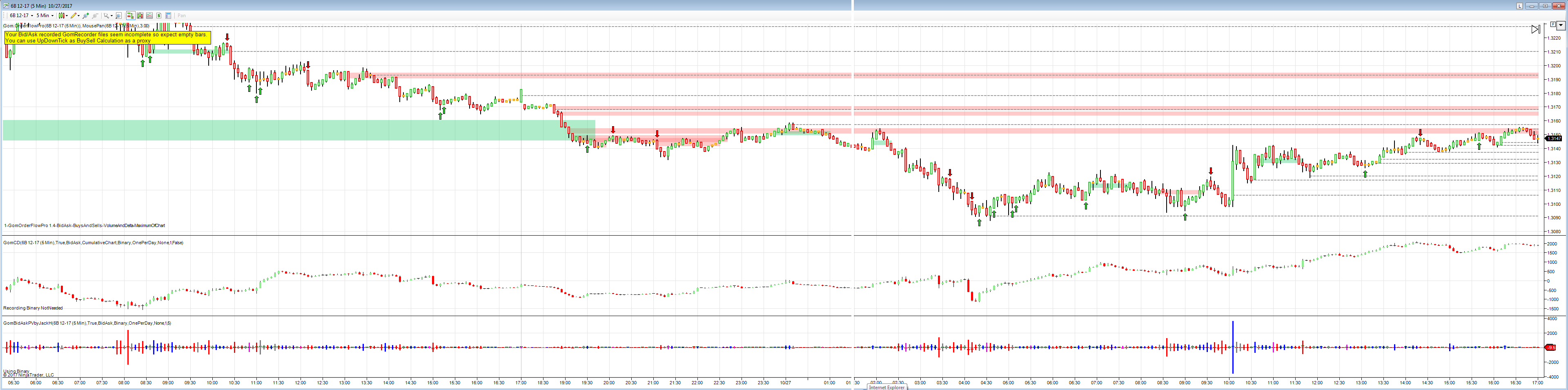Open the Indicators line chart icon

tap(150, 15)
